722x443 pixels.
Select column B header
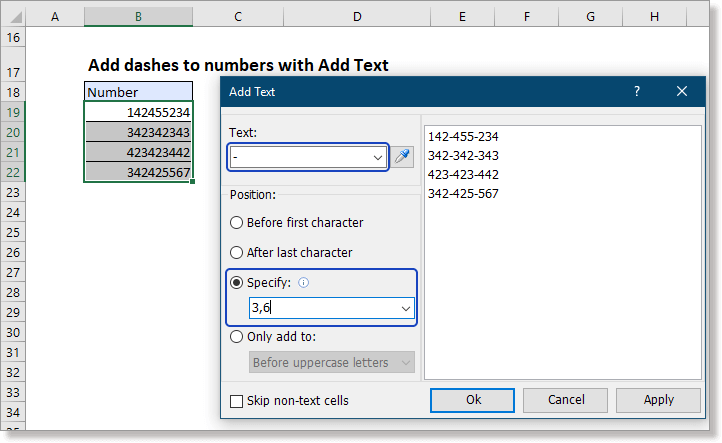tap(138, 16)
